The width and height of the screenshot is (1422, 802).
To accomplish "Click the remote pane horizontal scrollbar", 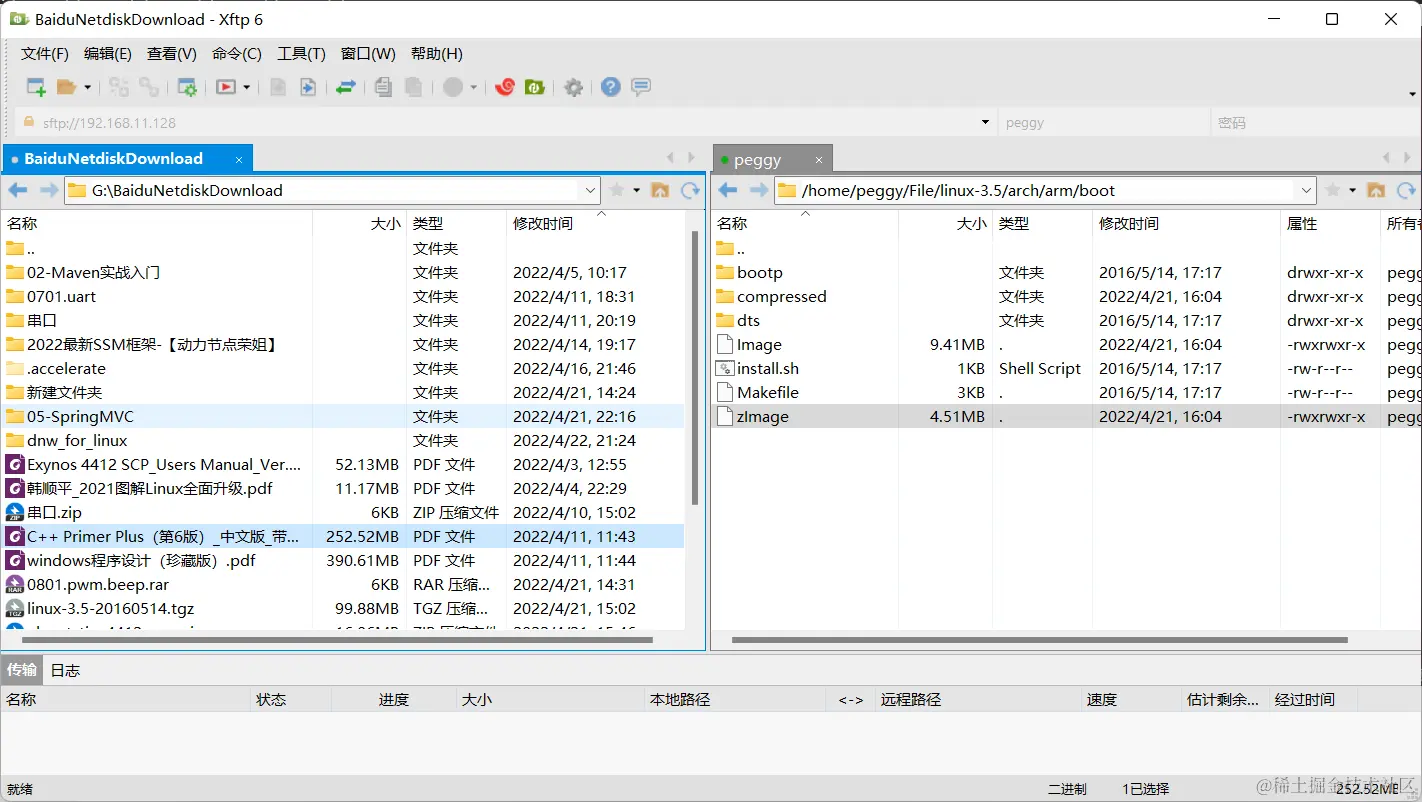I will [x=1040, y=640].
